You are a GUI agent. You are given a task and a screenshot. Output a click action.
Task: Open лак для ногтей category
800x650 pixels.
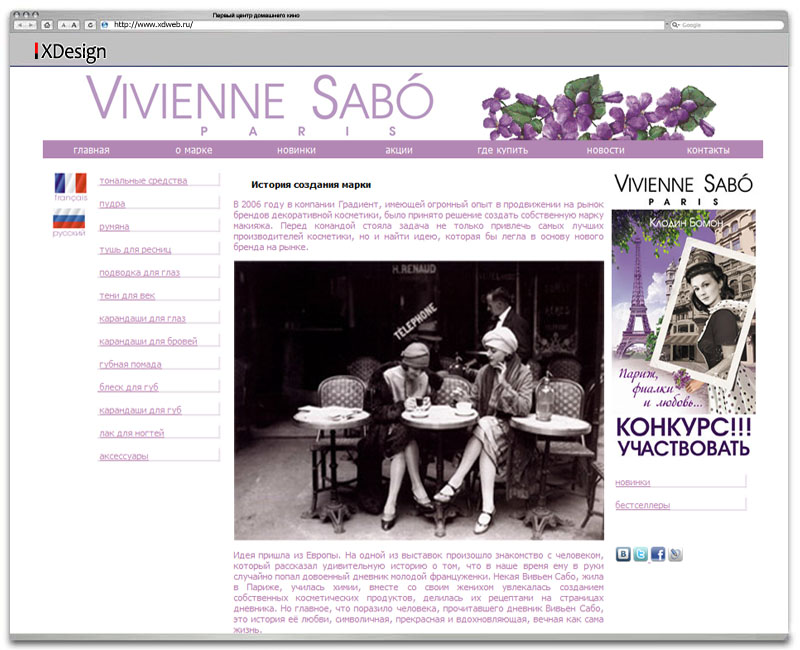pos(132,433)
